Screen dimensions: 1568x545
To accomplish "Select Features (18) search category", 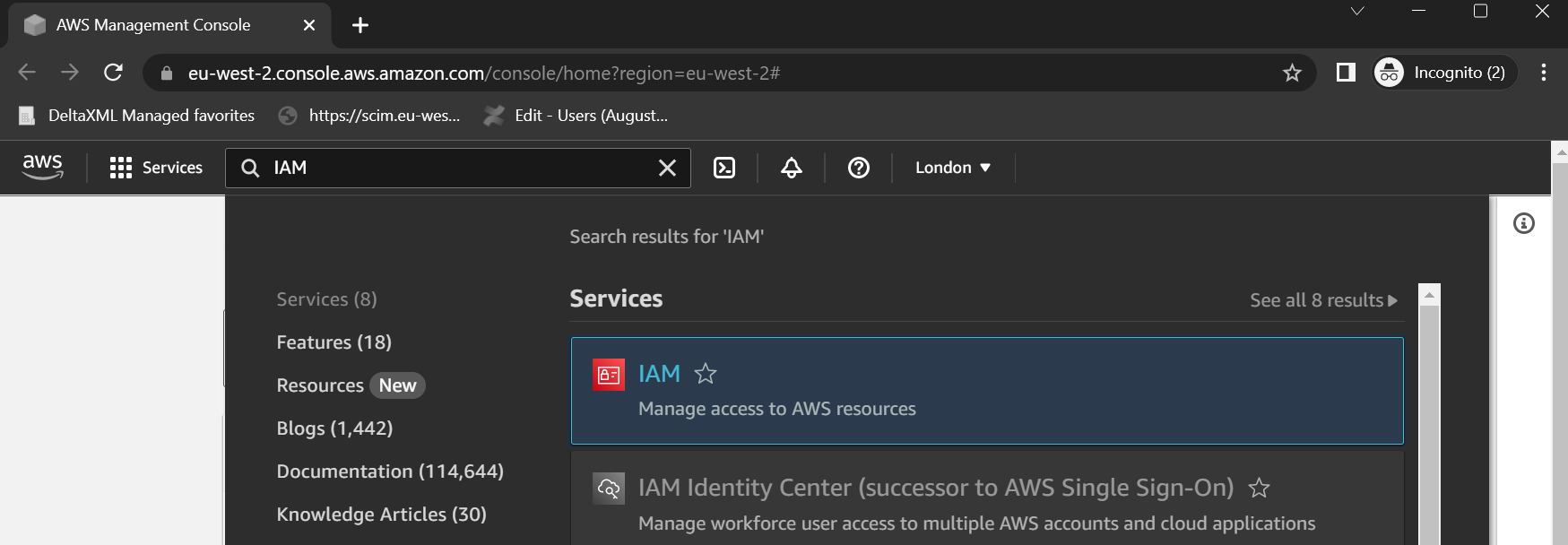I will click(334, 342).
